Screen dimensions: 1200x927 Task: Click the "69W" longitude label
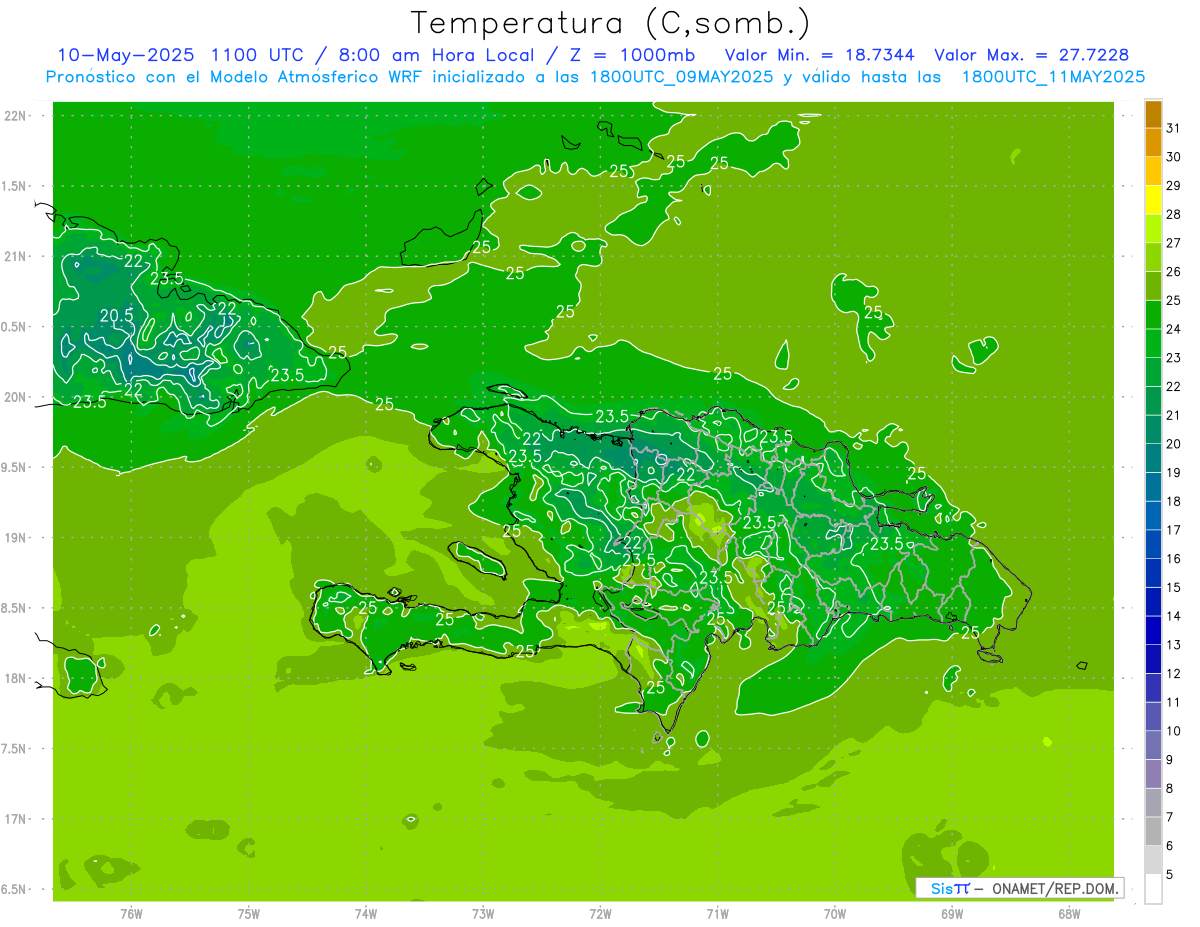coord(952,914)
